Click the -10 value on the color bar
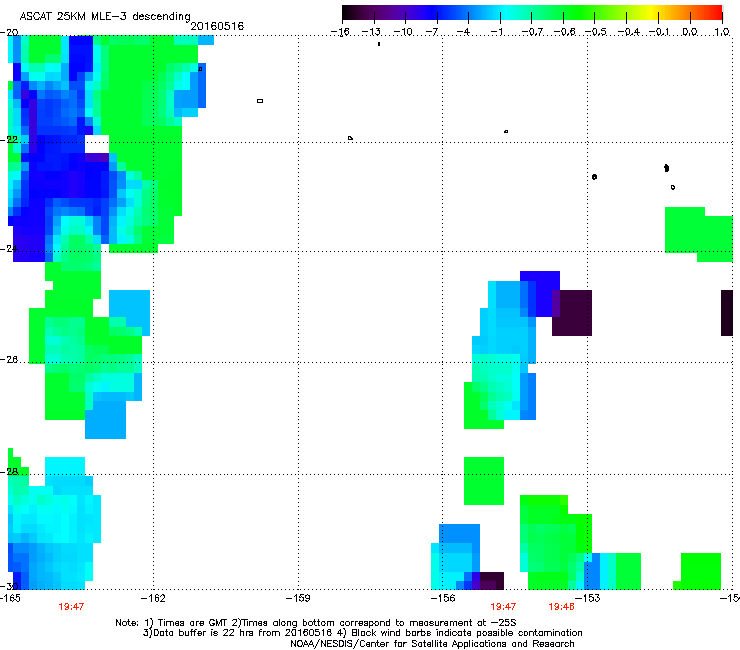Screen dimensions: 740x650 (403, 32)
